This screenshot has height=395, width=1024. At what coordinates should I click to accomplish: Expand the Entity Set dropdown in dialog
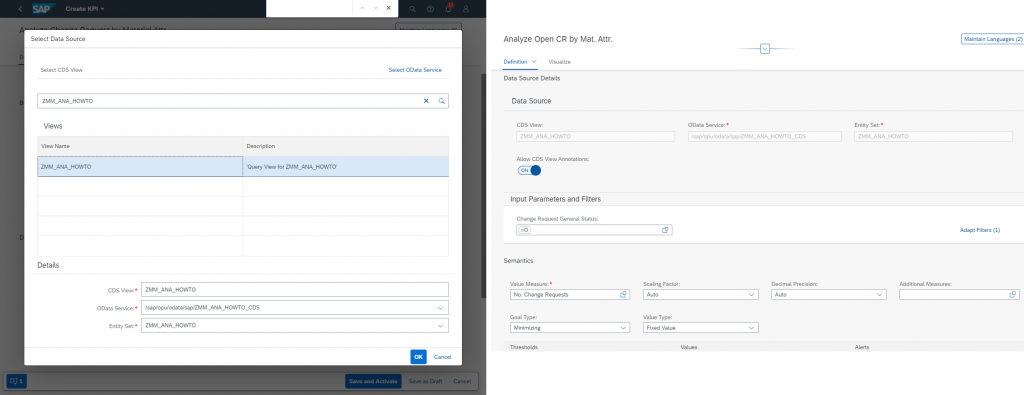441,325
